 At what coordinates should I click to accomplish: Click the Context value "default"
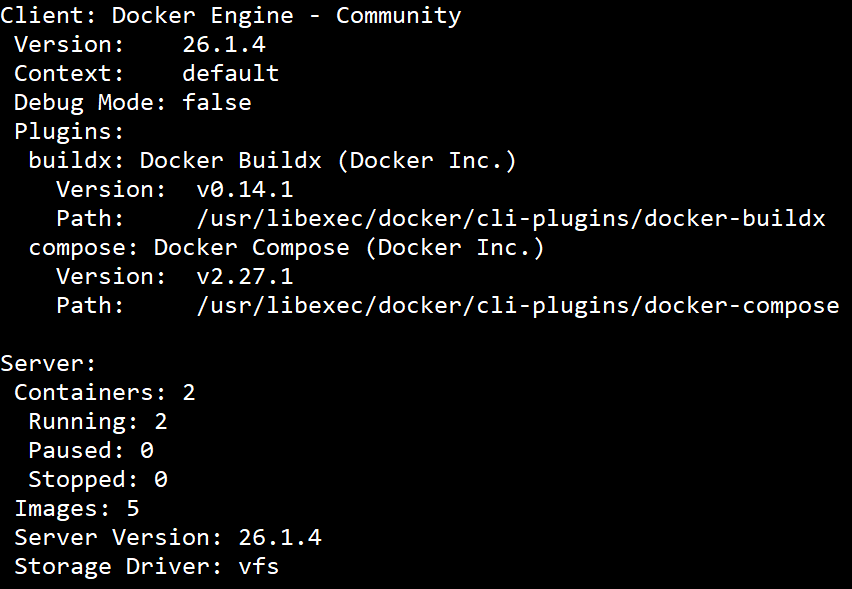(x=230, y=73)
